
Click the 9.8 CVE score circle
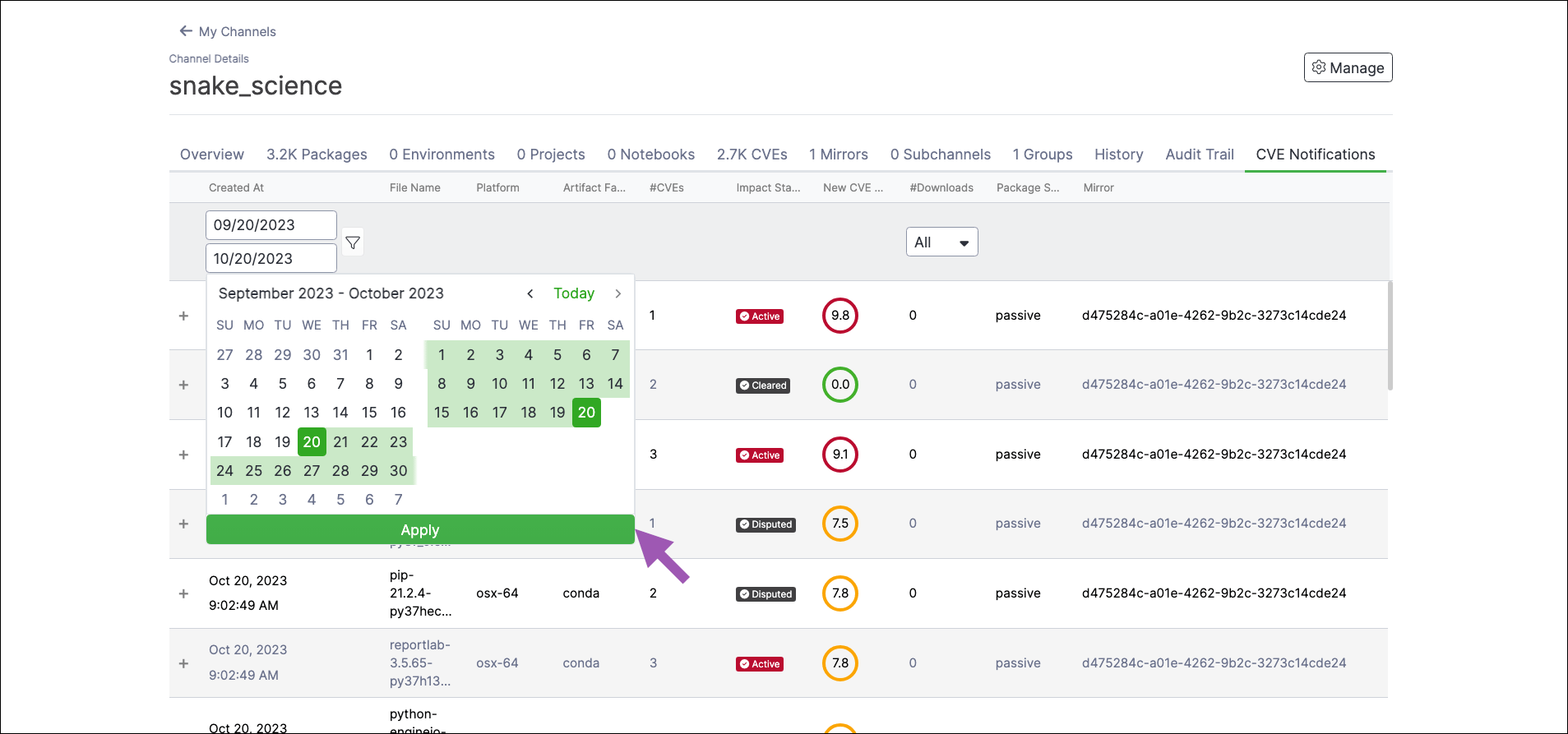pyautogui.click(x=840, y=316)
